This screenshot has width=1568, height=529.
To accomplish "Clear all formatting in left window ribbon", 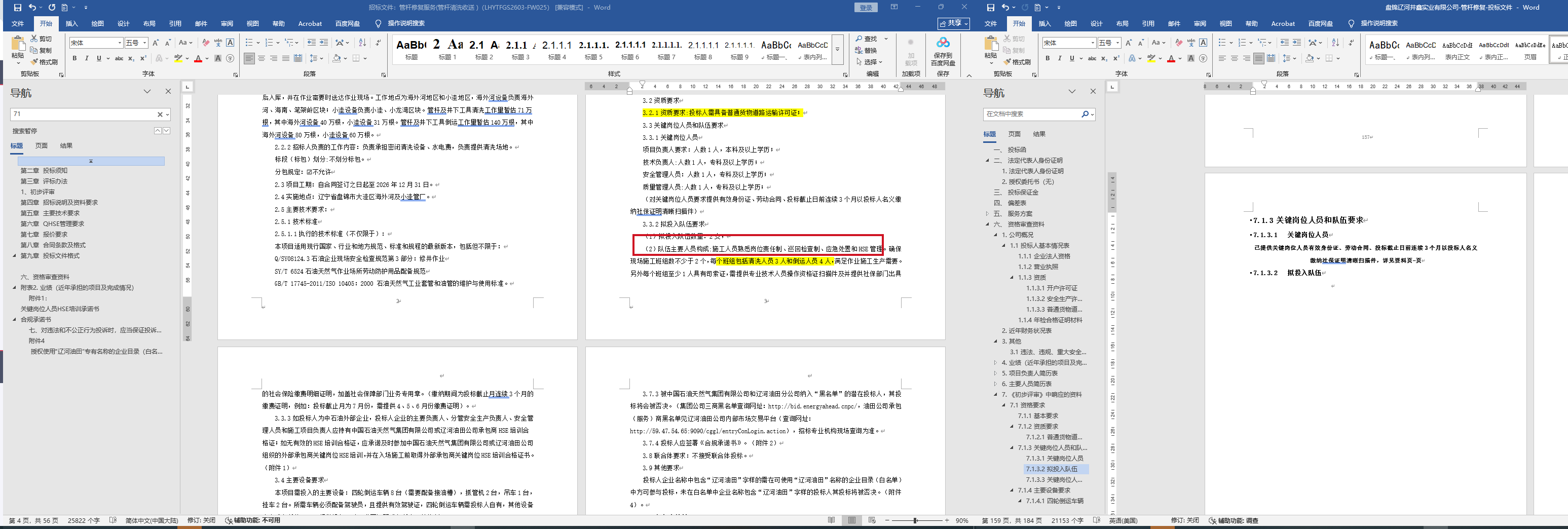I will coord(206,43).
